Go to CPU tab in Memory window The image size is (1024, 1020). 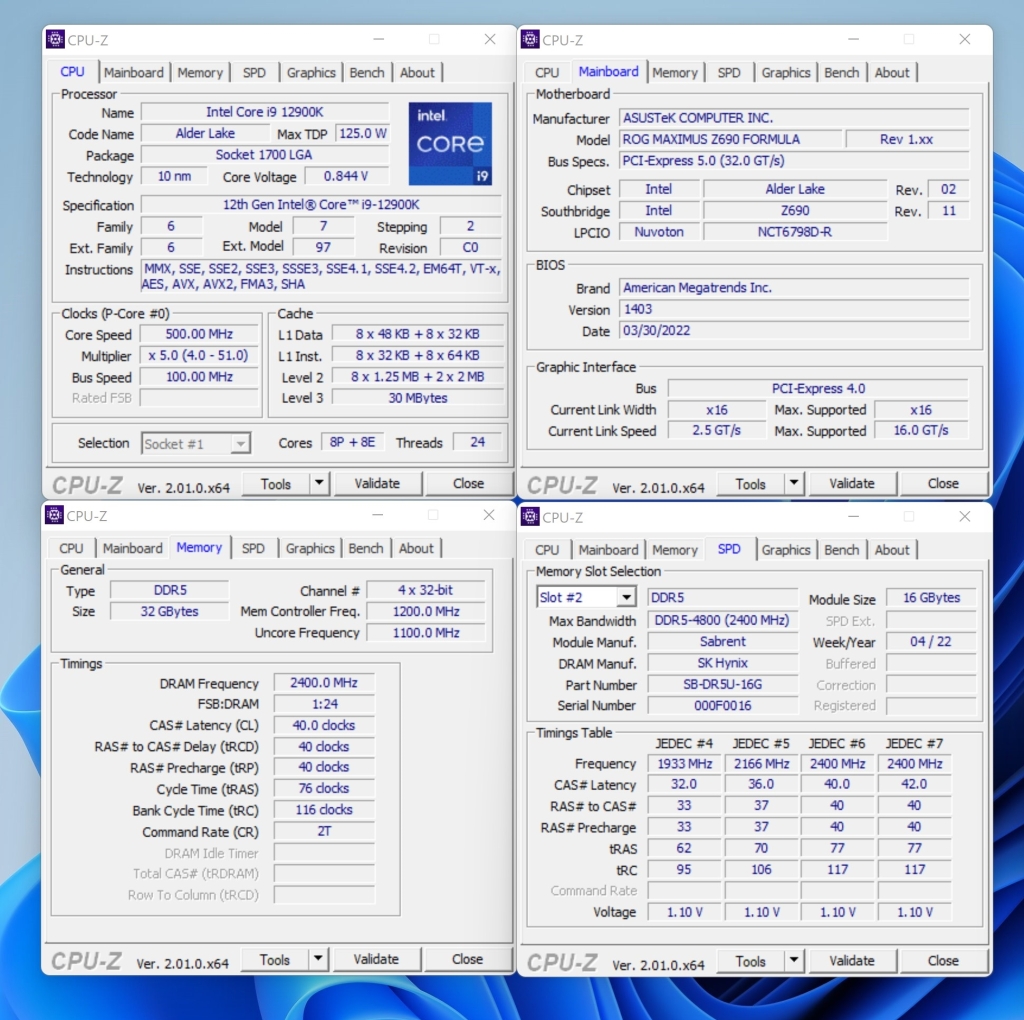tap(71, 549)
